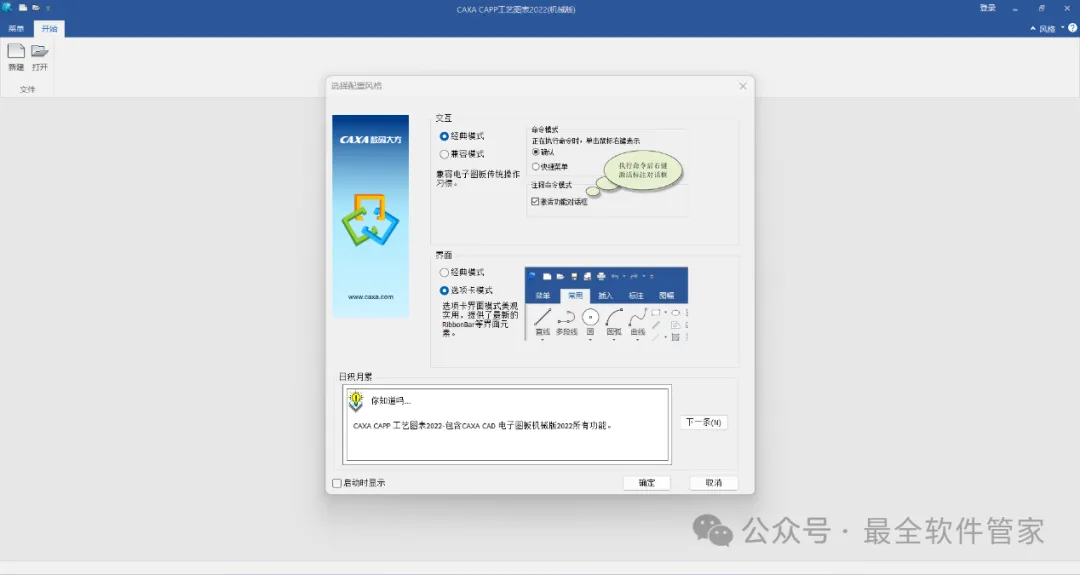Click the 多段线 polyline tool in preview
Viewport: 1080px width, 575px height.
click(566, 323)
